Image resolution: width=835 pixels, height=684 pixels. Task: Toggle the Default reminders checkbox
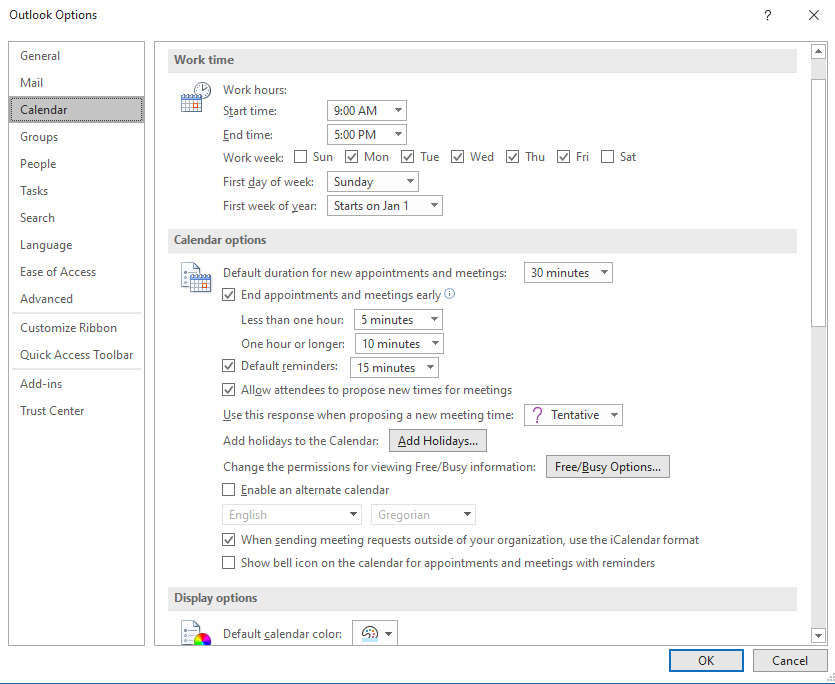pyautogui.click(x=228, y=366)
